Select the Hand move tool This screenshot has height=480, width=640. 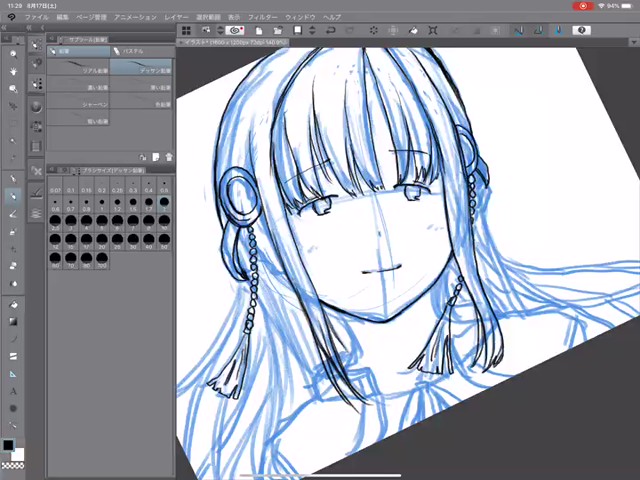point(13,69)
